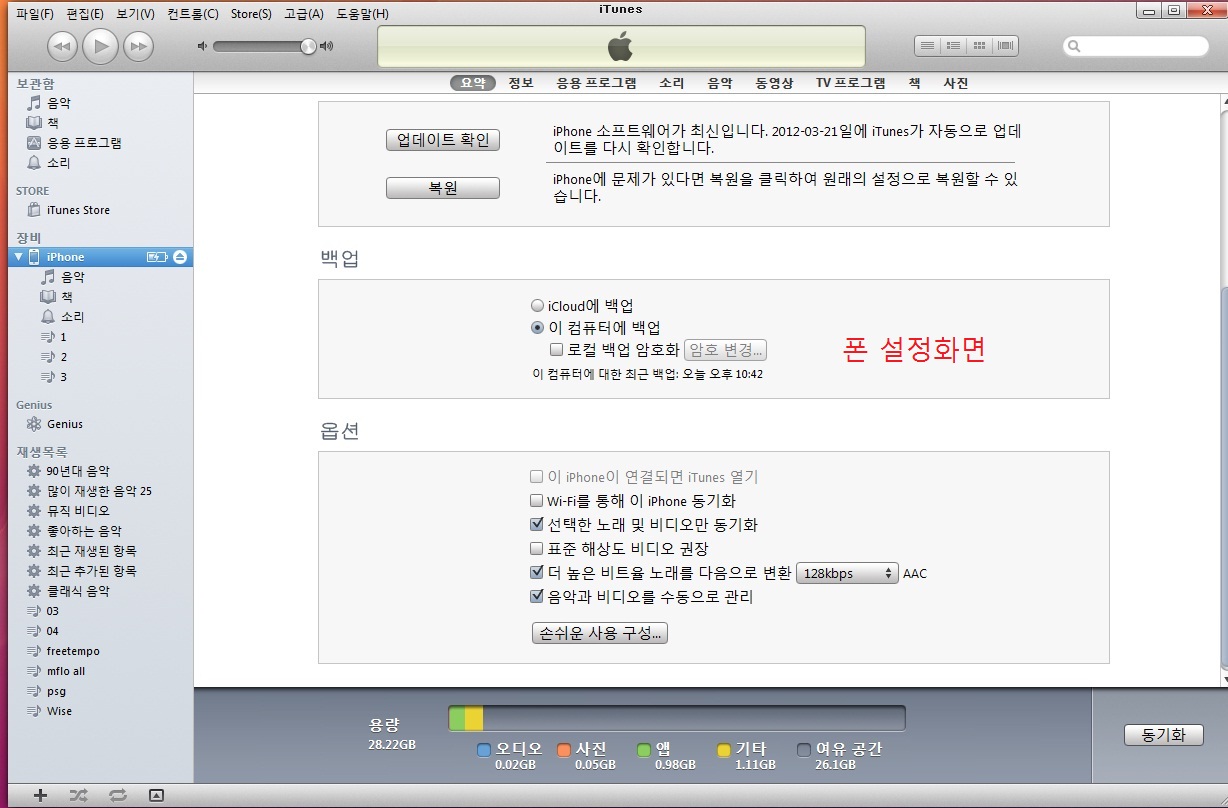1228x808 pixels.
Task: Click the 동기화 sync button
Action: pyautogui.click(x=1163, y=734)
